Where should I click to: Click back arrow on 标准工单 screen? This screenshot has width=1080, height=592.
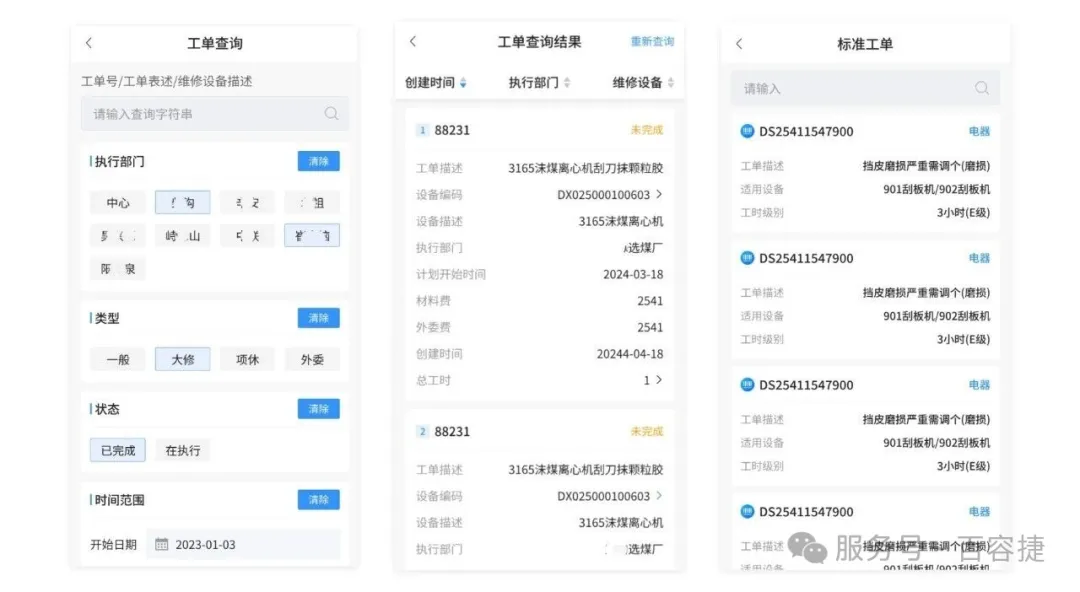coord(739,44)
